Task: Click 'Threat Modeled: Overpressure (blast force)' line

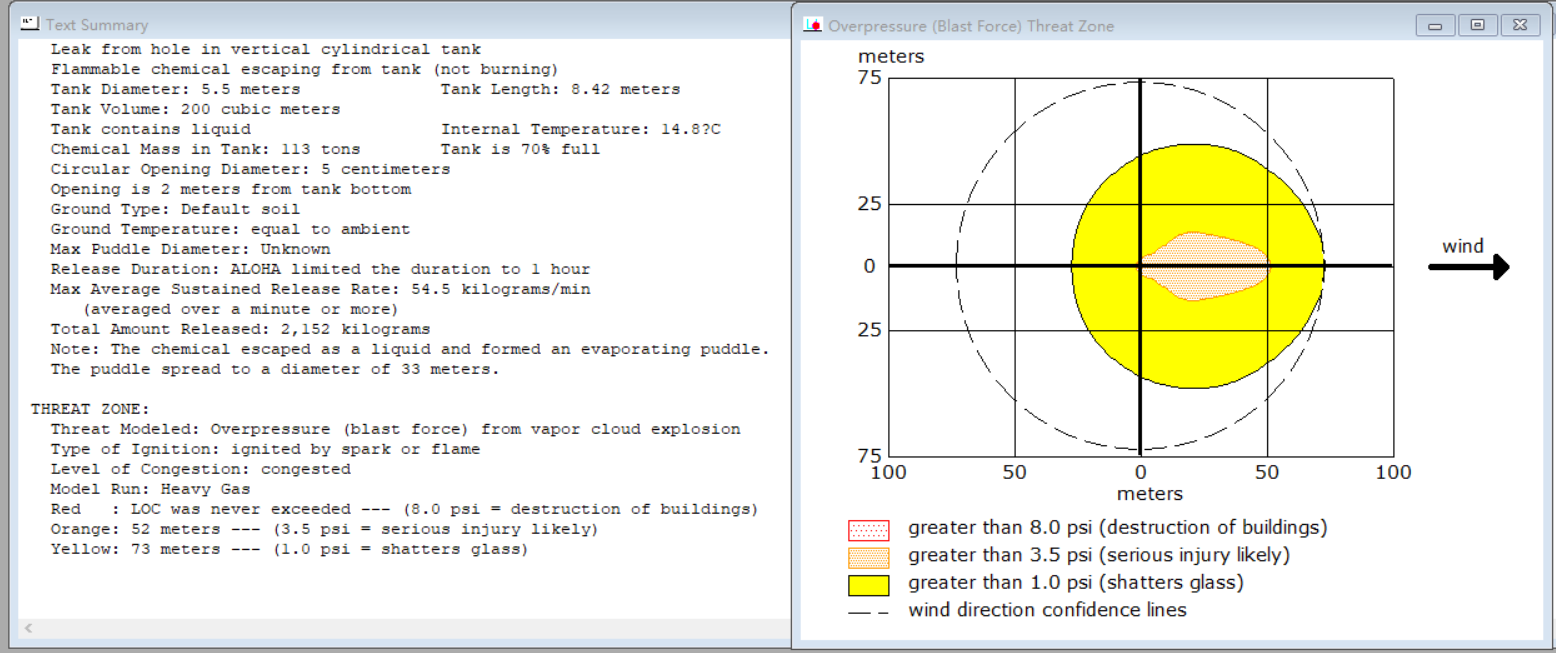Action: coord(395,429)
